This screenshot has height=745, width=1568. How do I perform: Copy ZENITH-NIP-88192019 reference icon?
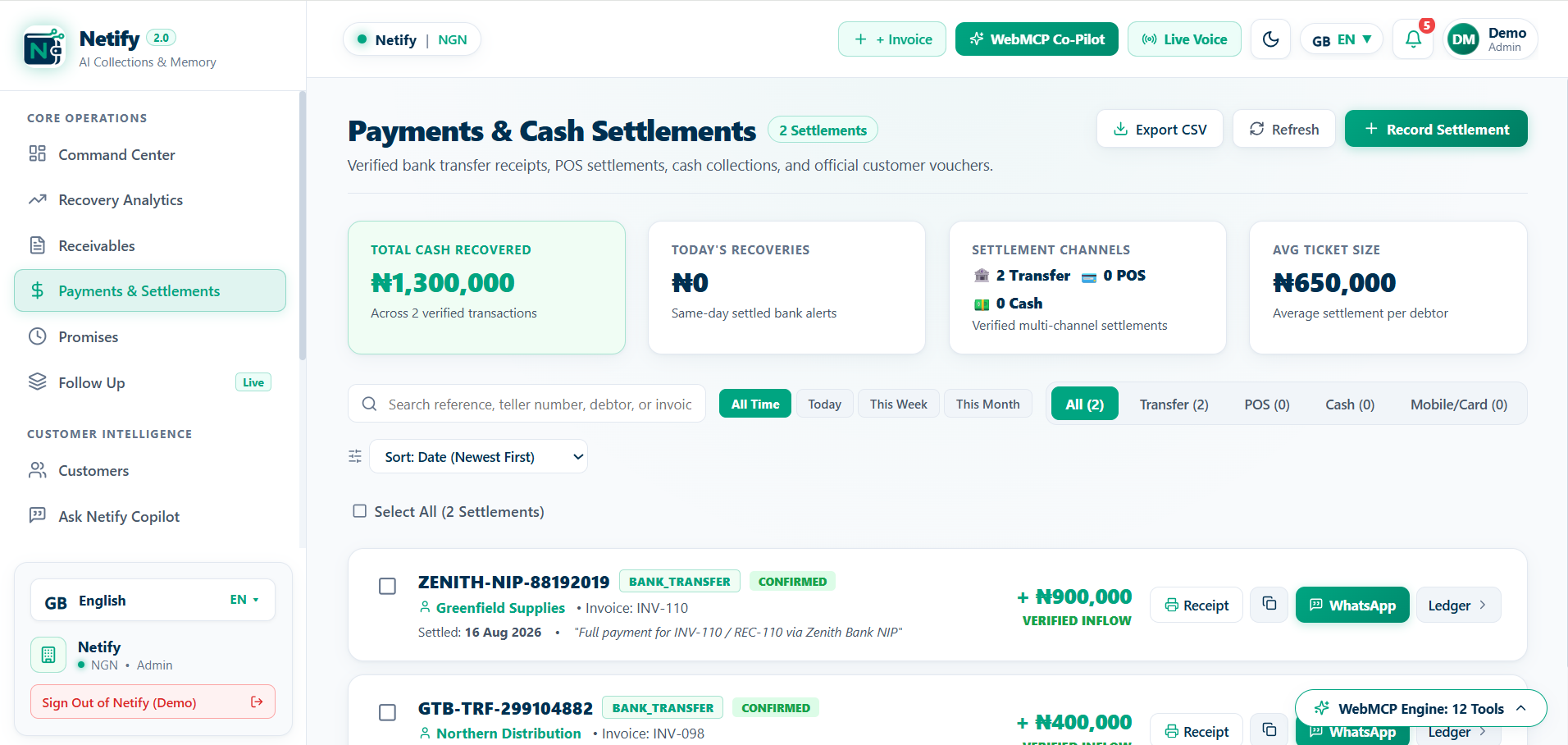1269,604
